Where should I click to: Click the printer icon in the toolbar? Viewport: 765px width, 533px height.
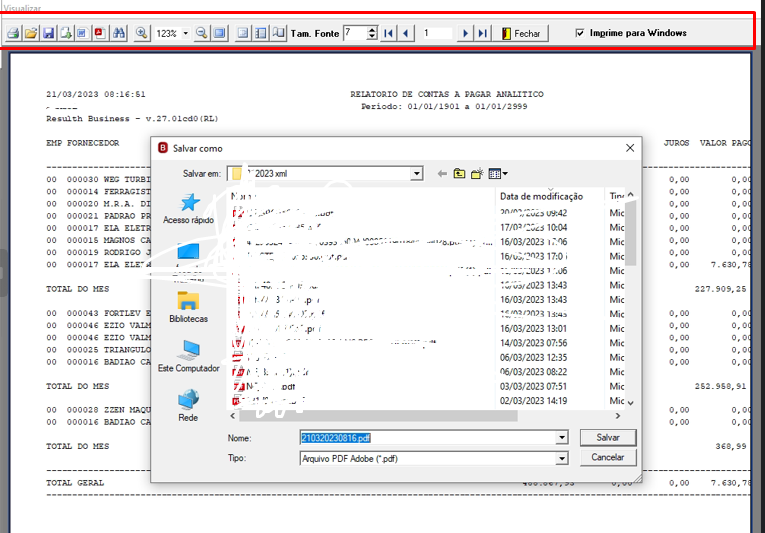pyautogui.click(x=13, y=33)
